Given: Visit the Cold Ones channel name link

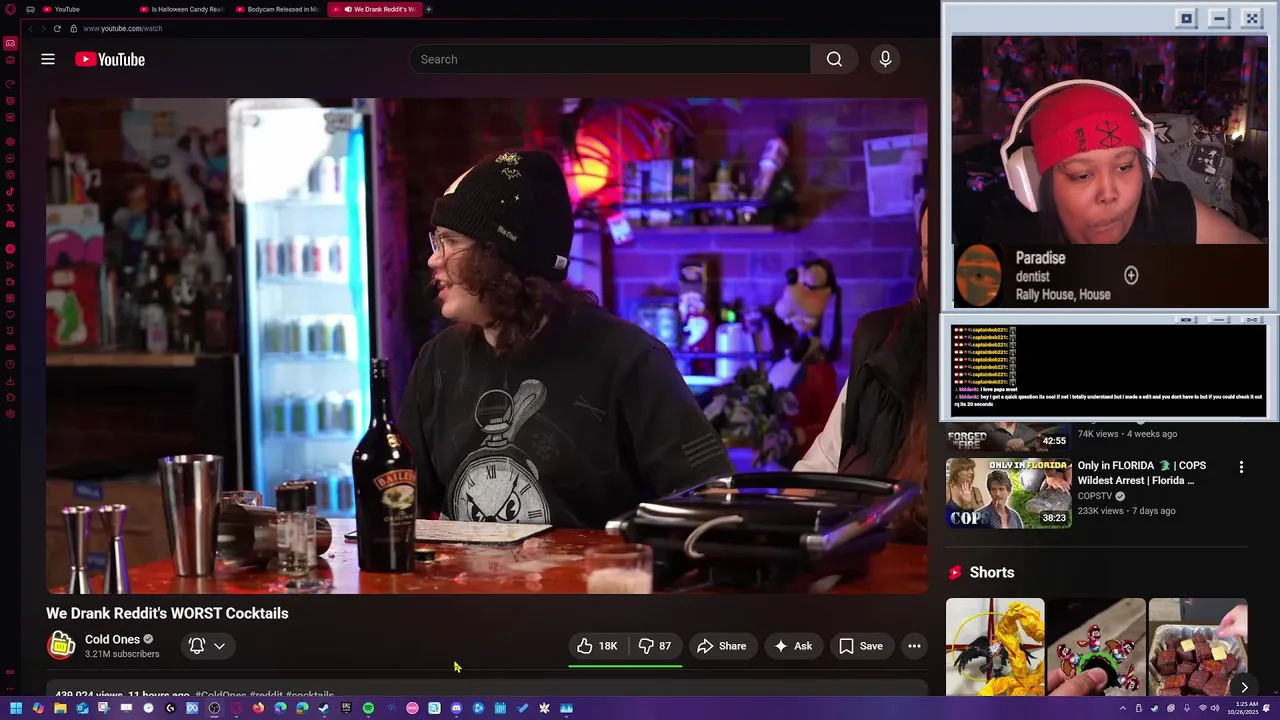Looking at the screenshot, I should point(112,639).
